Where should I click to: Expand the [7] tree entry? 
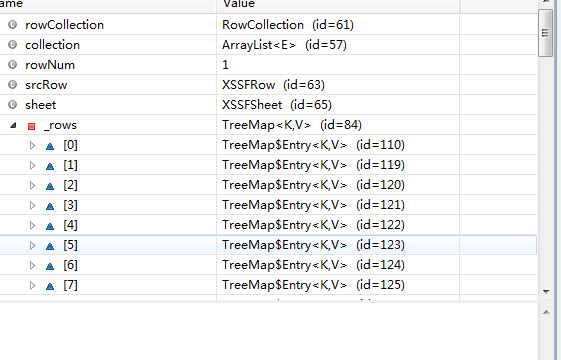pos(32,286)
